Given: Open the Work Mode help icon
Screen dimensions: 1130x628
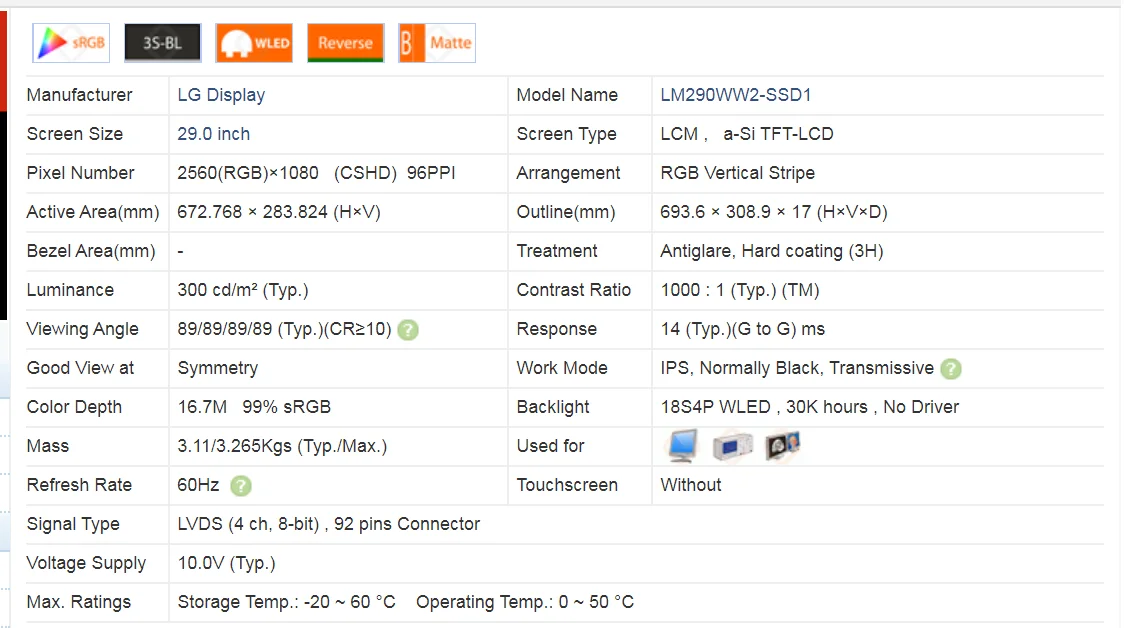Looking at the screenshot, I should coord(951,369).
